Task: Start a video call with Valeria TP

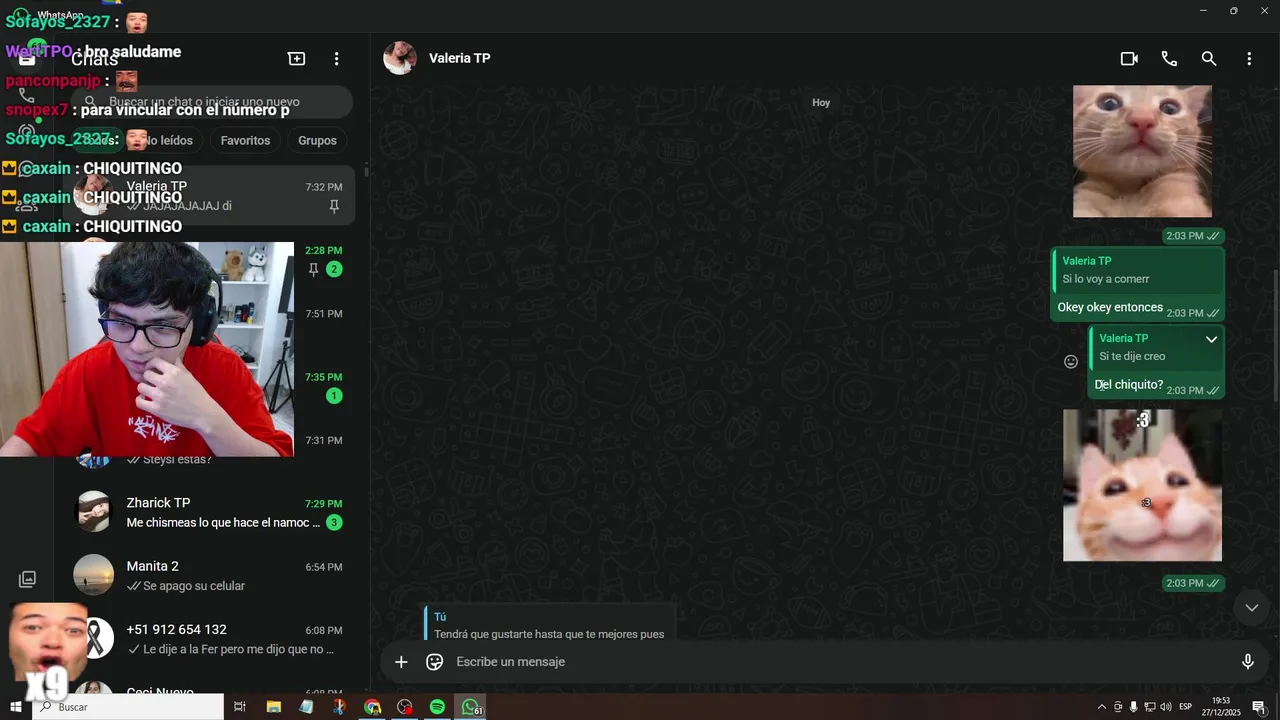Action: click(1129, 59)
